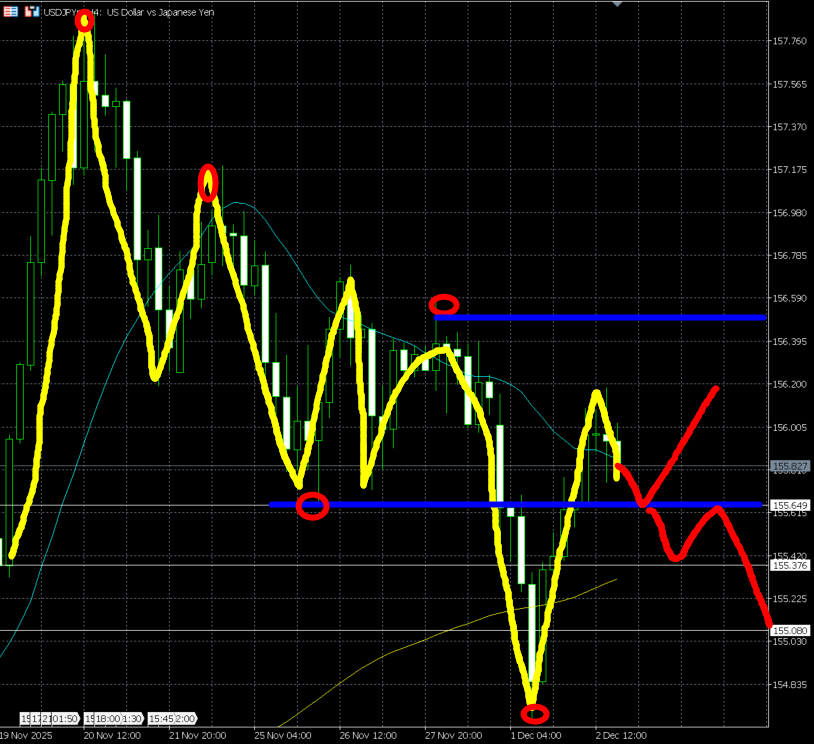This screenshot has height=744, width=814.
Task: Click the chart shift triangle marker at top
Action: point(617,4)
